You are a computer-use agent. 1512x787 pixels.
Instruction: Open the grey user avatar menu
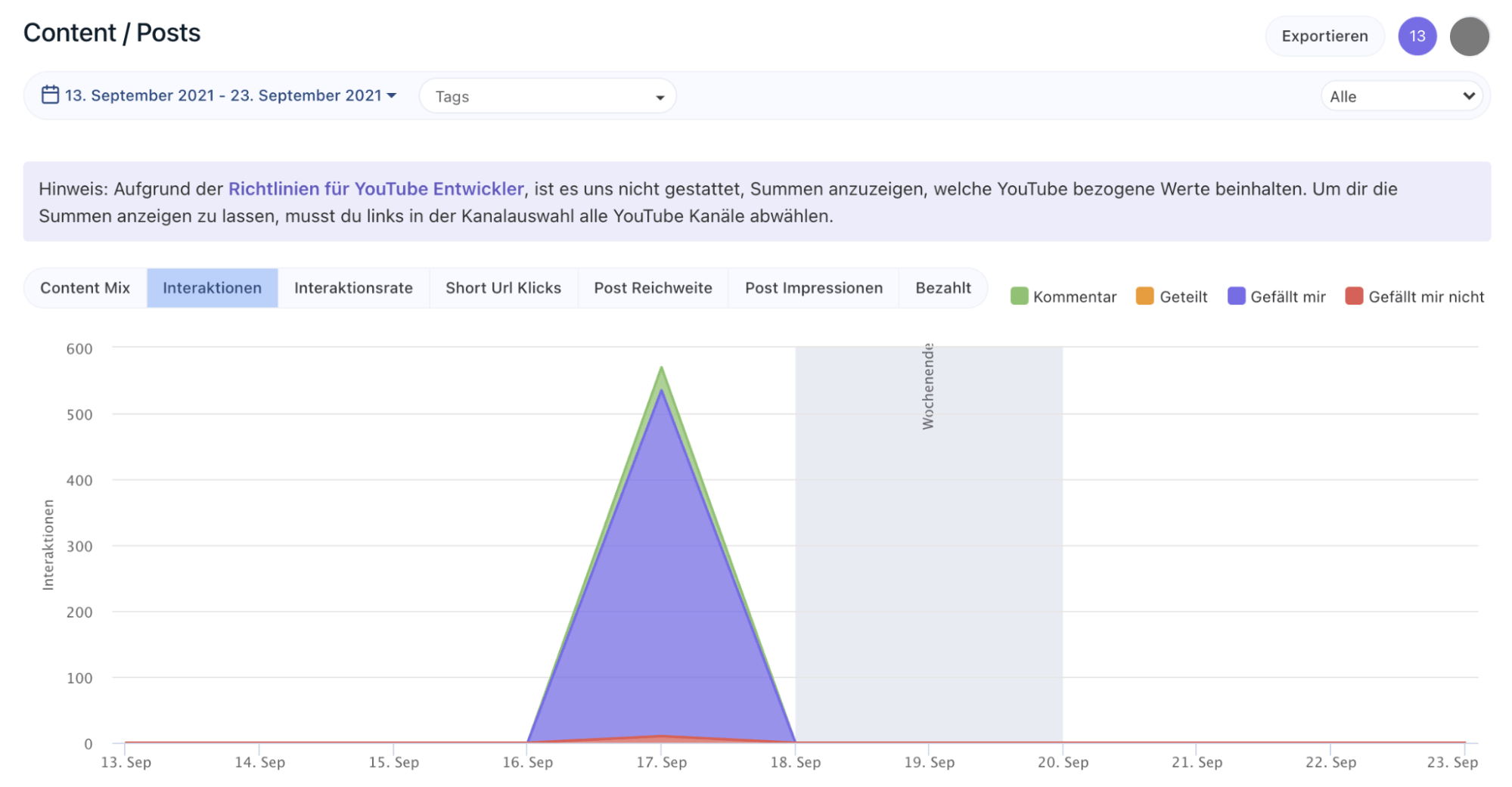tap(1469, 36)
